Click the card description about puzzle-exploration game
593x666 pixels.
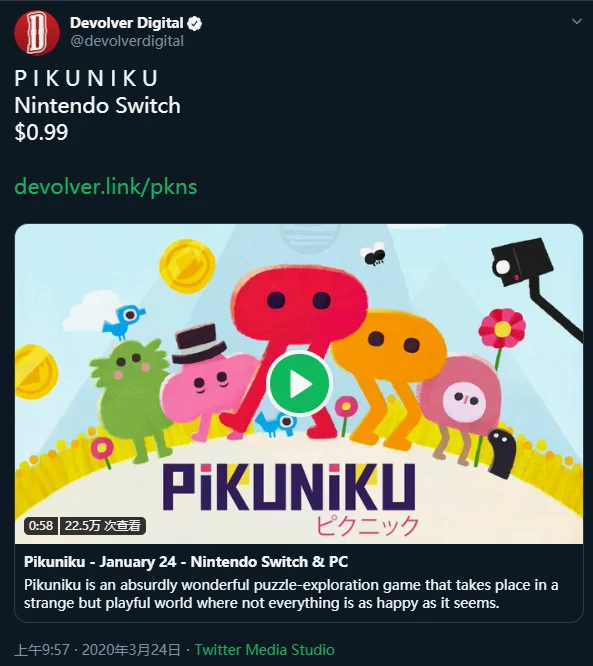click(x=291, y=594)
